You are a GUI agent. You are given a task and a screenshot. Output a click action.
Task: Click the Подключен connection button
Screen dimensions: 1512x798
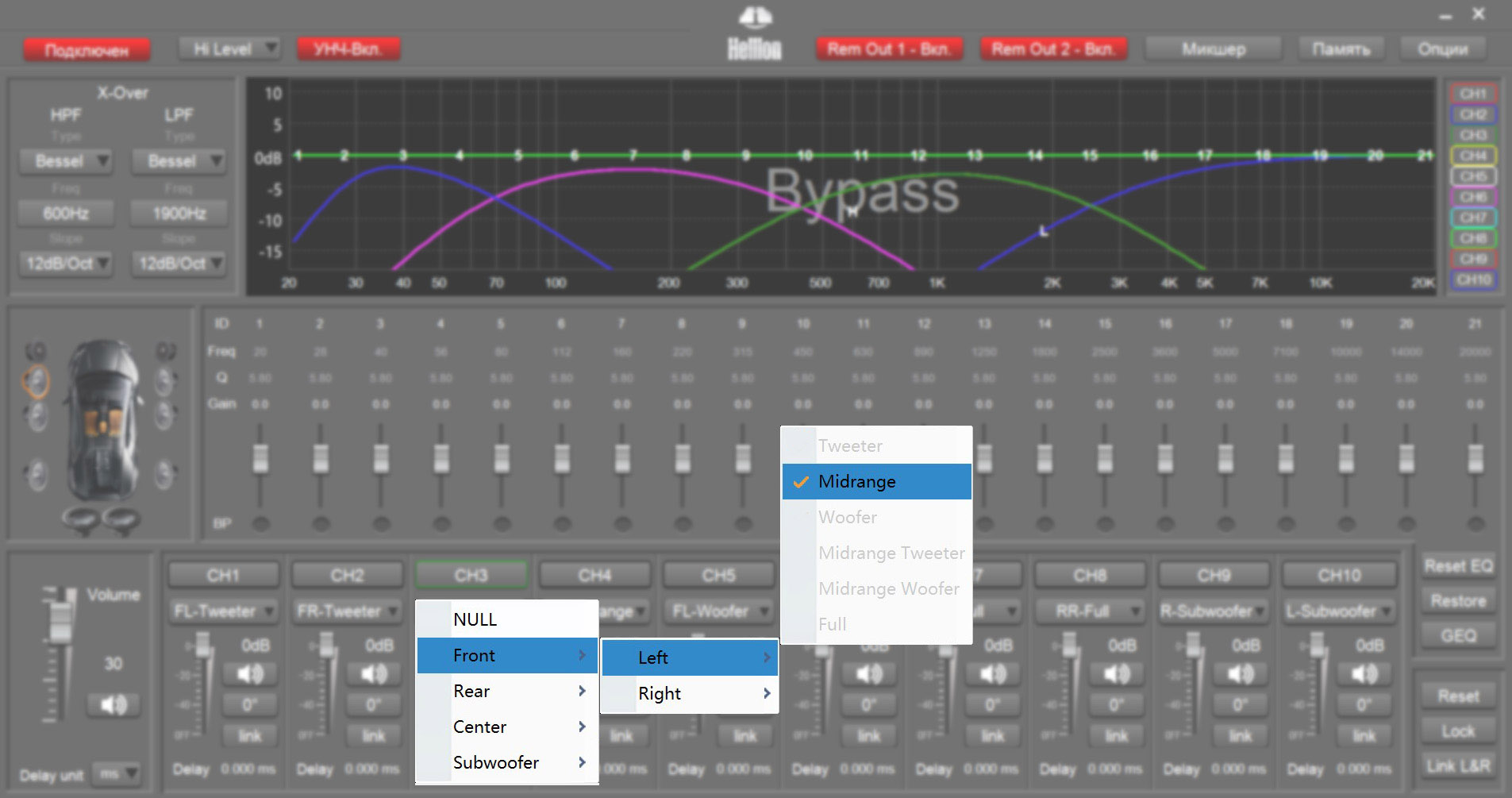(87, 50)
